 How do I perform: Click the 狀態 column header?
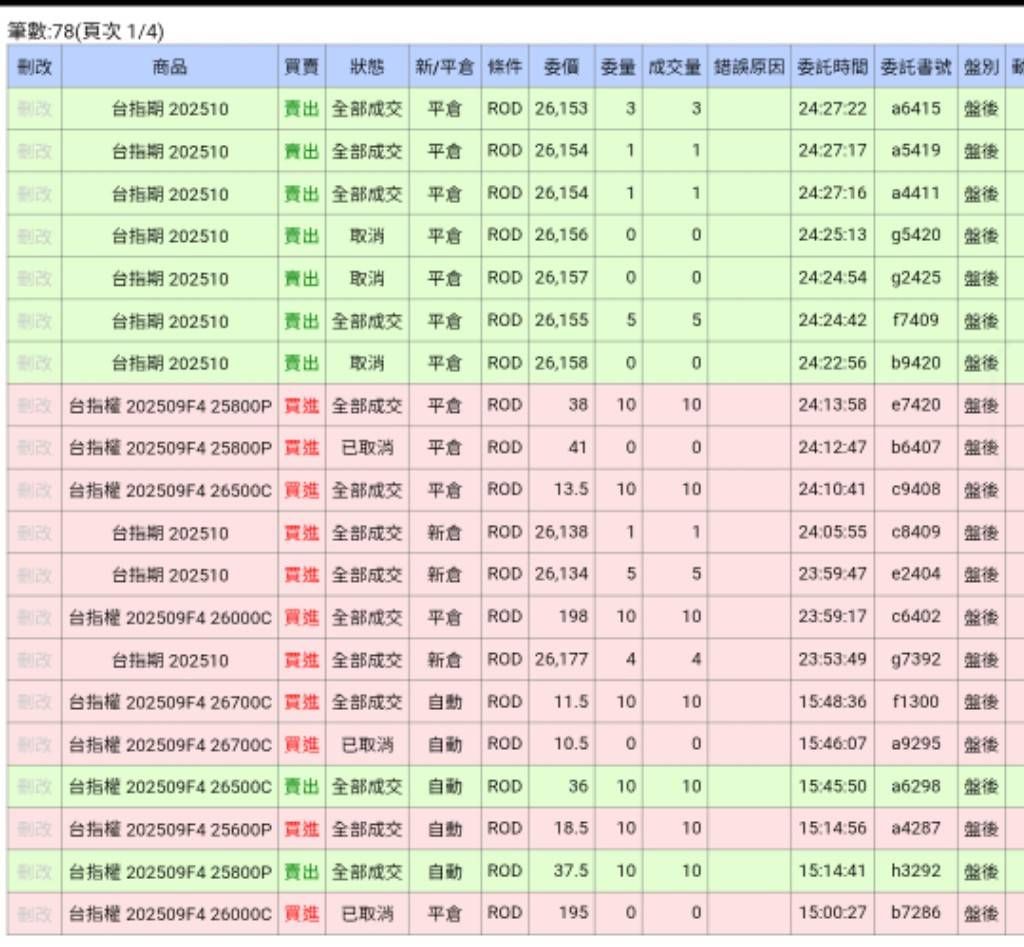click(366, 67)
